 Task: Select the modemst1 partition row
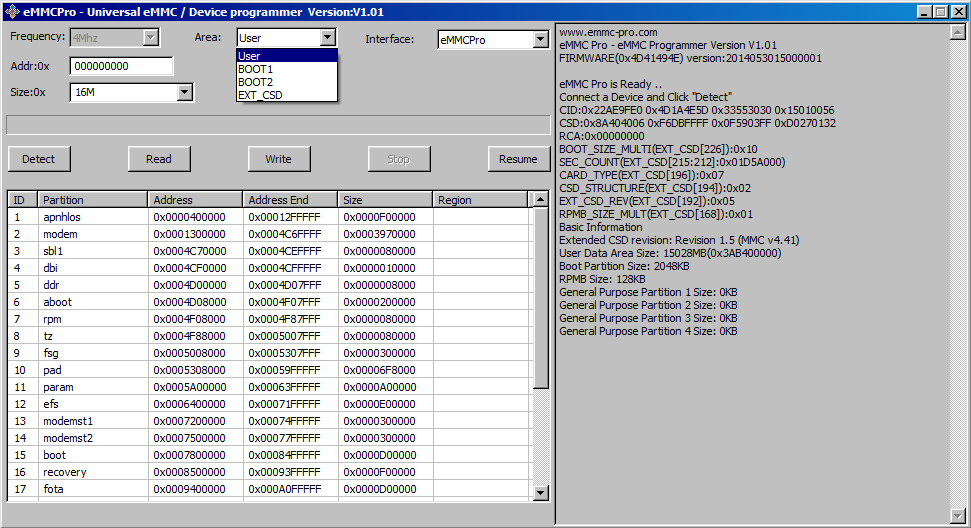(269, 422)
